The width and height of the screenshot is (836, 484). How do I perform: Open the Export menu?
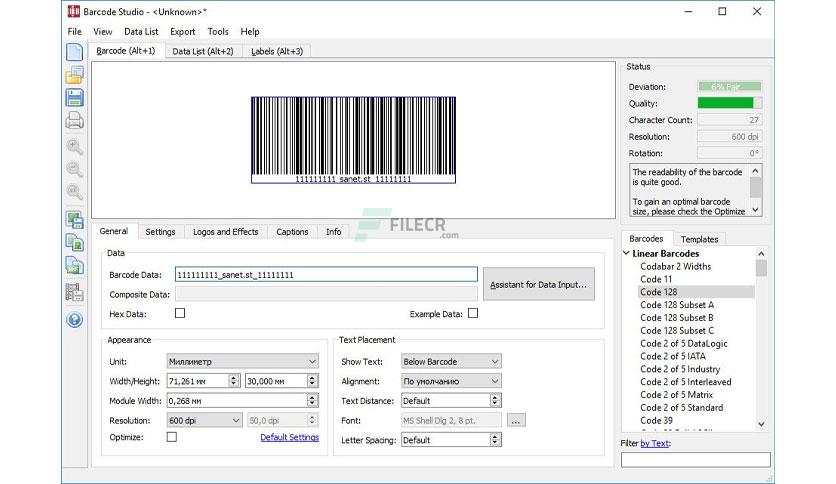(x=183, y=32)
